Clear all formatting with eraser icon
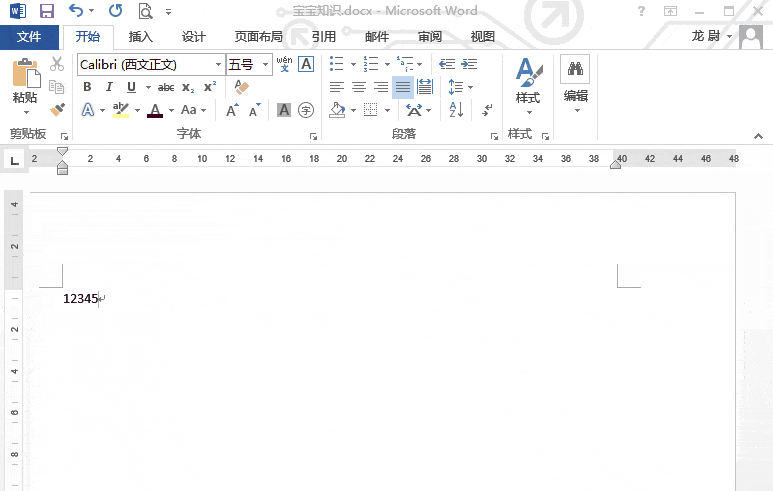 241,87
